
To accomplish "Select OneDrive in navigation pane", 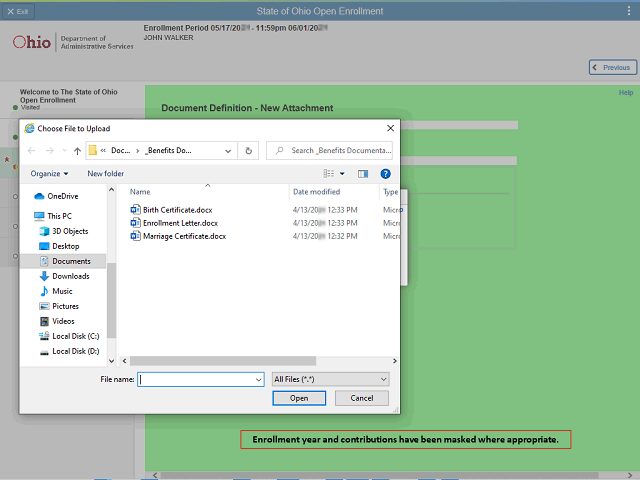I will coord(56,196).
